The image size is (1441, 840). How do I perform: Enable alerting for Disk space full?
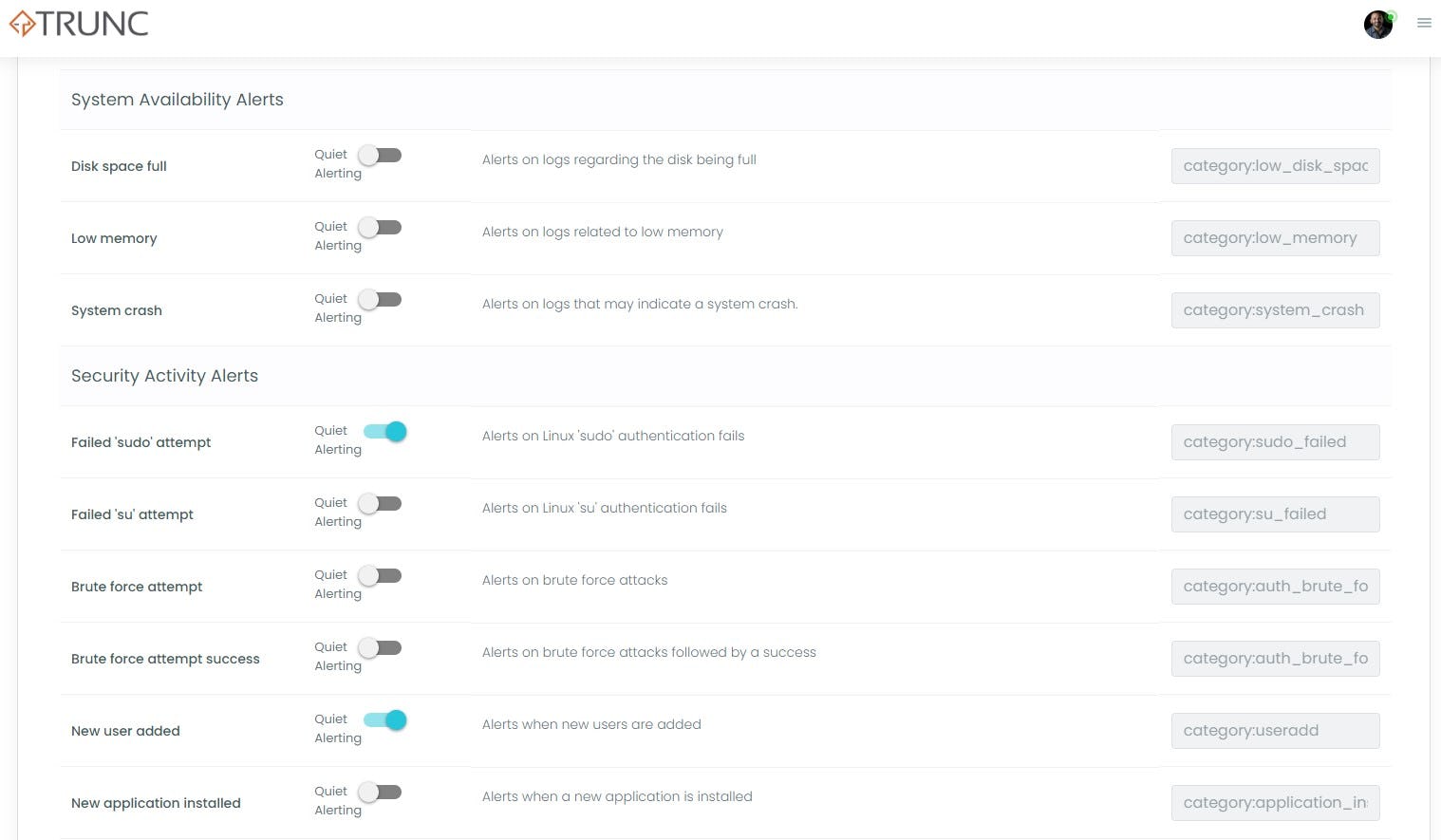tap(380, 155)
